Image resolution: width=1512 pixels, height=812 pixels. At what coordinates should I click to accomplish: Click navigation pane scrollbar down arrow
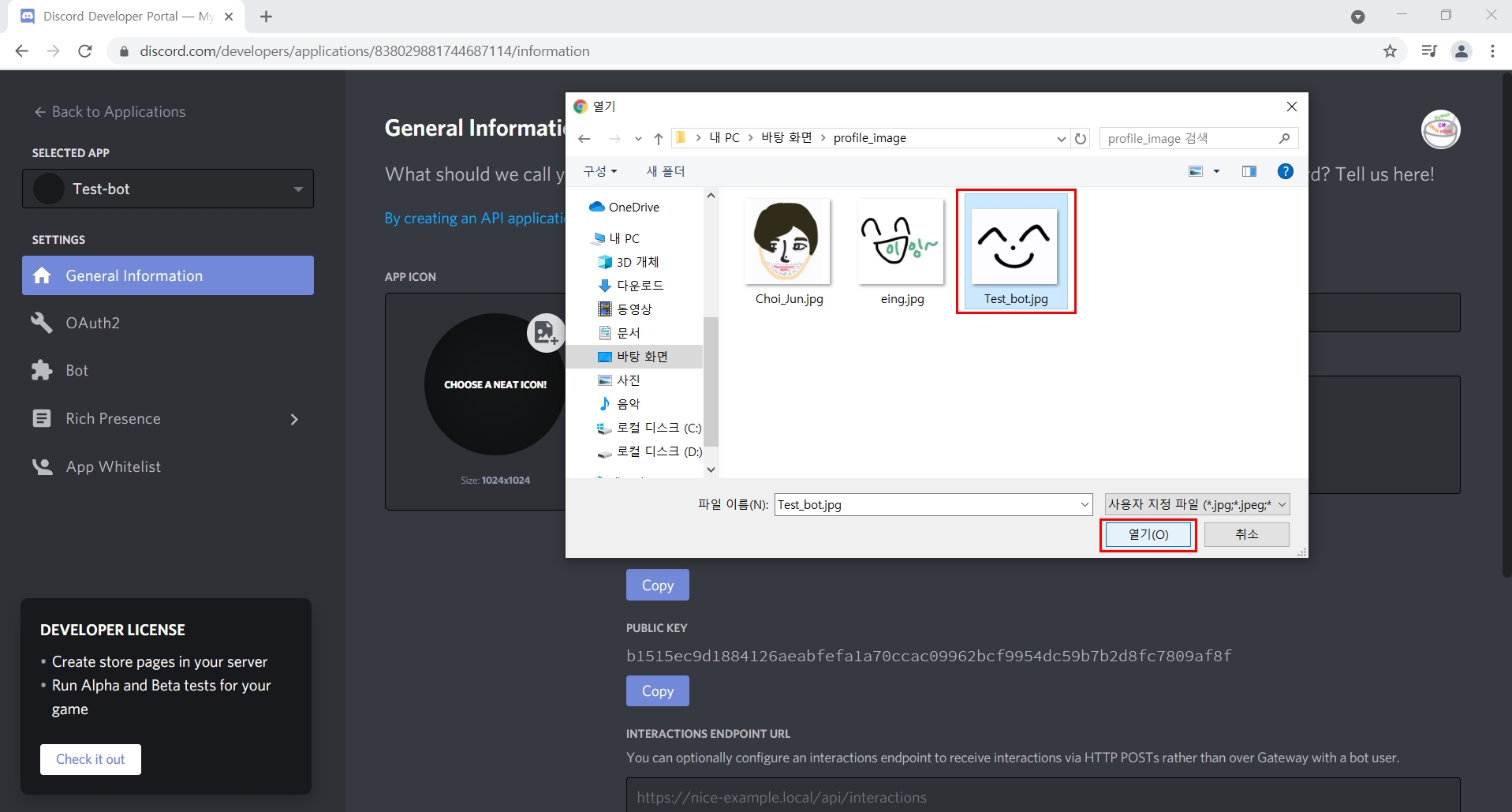[x=711, y=470]
